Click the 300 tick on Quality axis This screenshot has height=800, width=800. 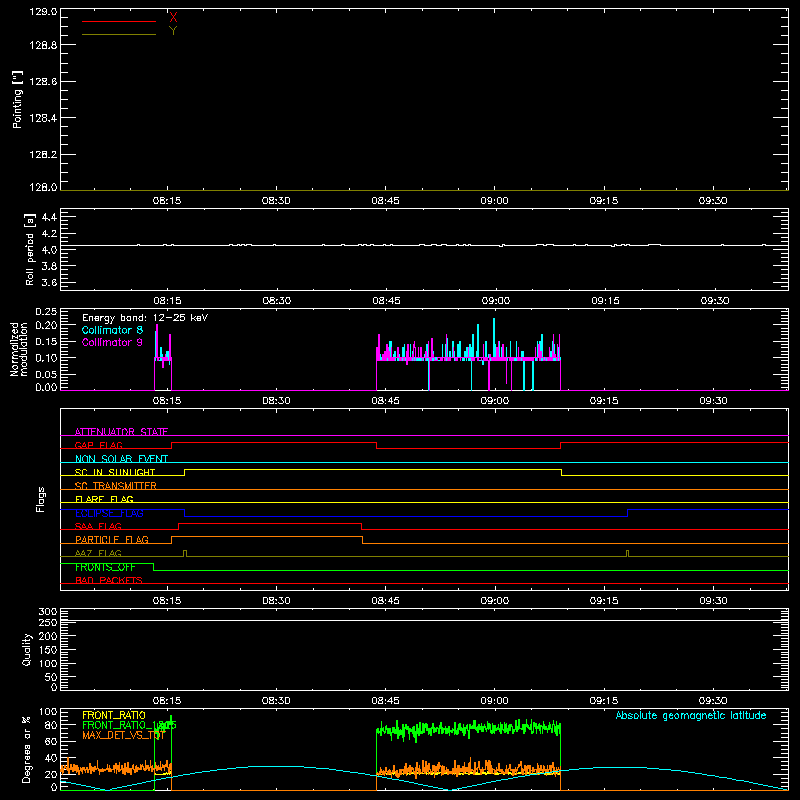point(48,612)
